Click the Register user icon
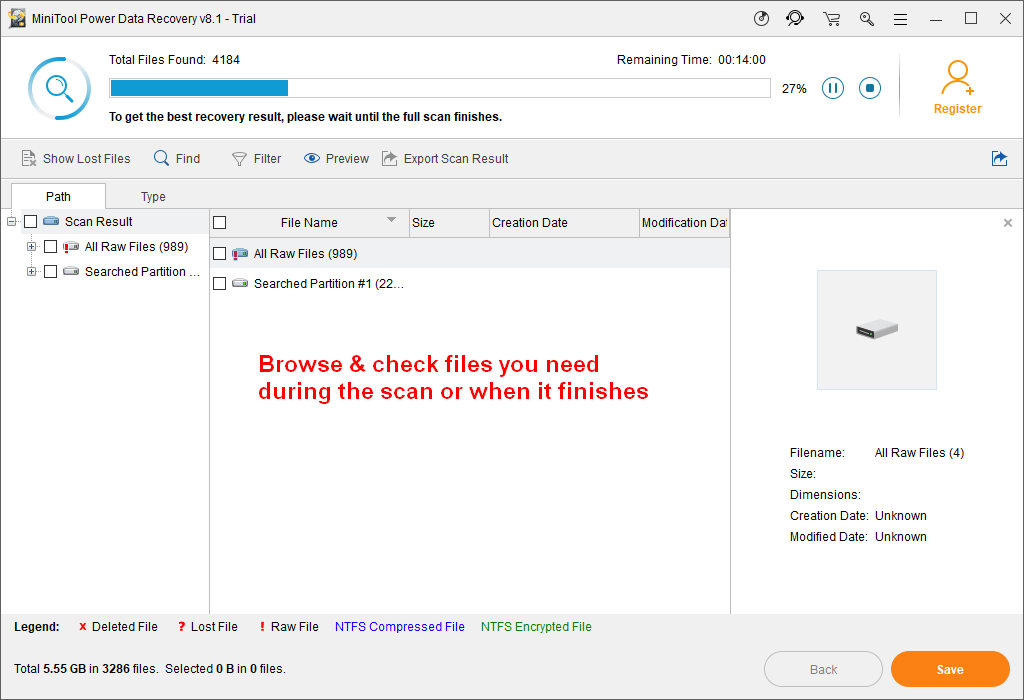The height and width of the screenshot is (700, 1024). (957, 78)
